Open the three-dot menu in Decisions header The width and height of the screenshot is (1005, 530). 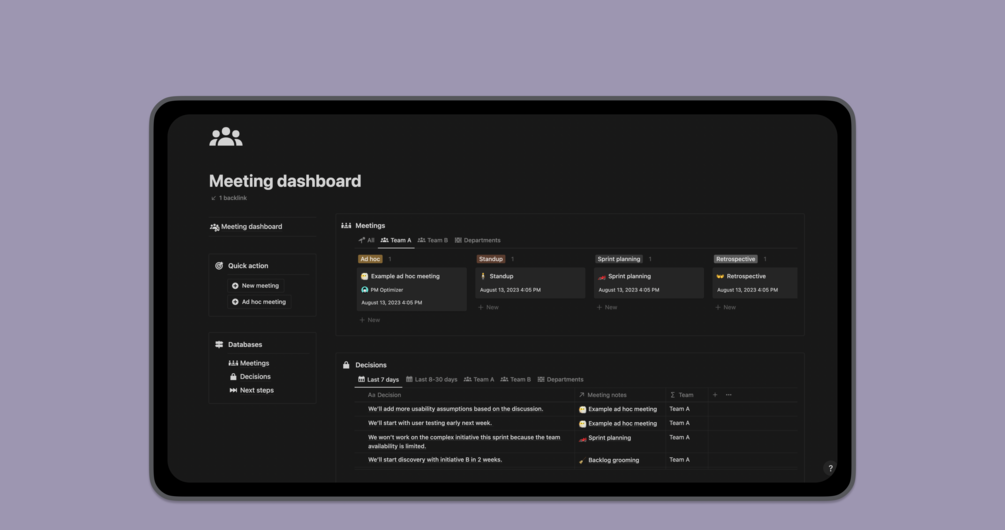(729, 395)
